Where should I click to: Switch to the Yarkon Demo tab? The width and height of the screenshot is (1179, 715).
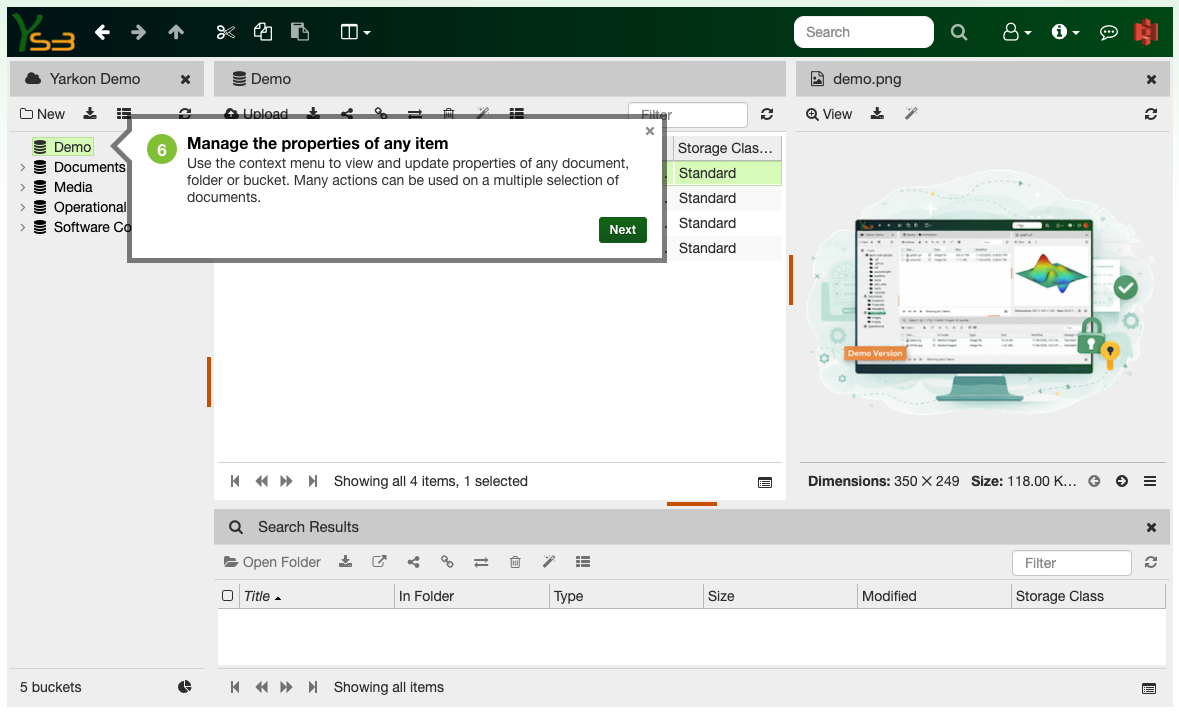(96, 78)
